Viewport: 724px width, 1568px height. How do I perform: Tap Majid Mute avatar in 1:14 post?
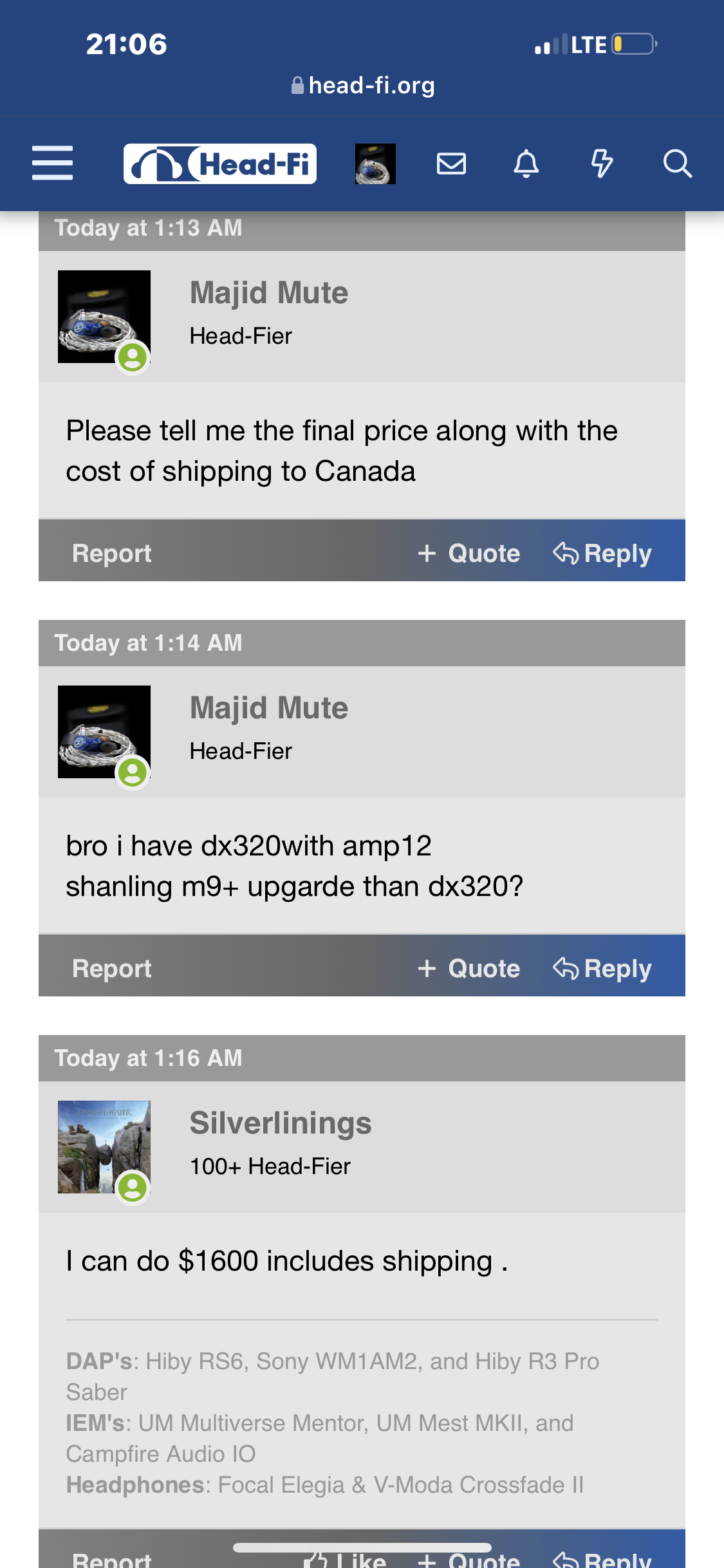click(x=104, y=732)
